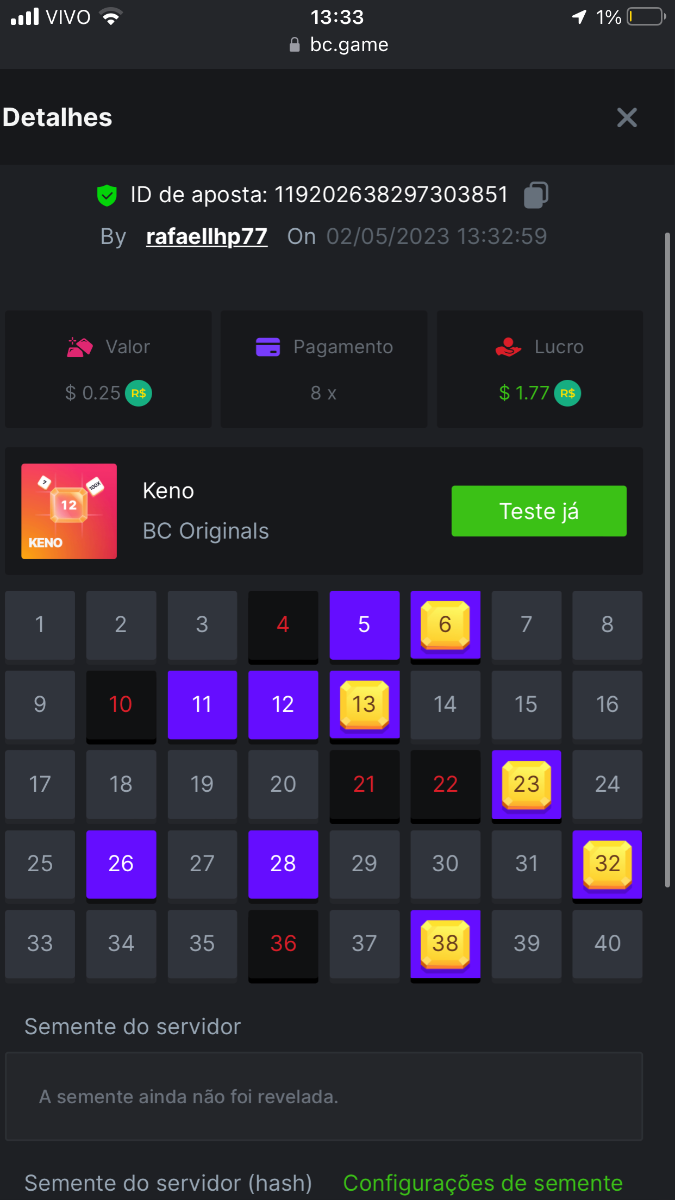Close the Detalhes panel

tap(627, 118)
